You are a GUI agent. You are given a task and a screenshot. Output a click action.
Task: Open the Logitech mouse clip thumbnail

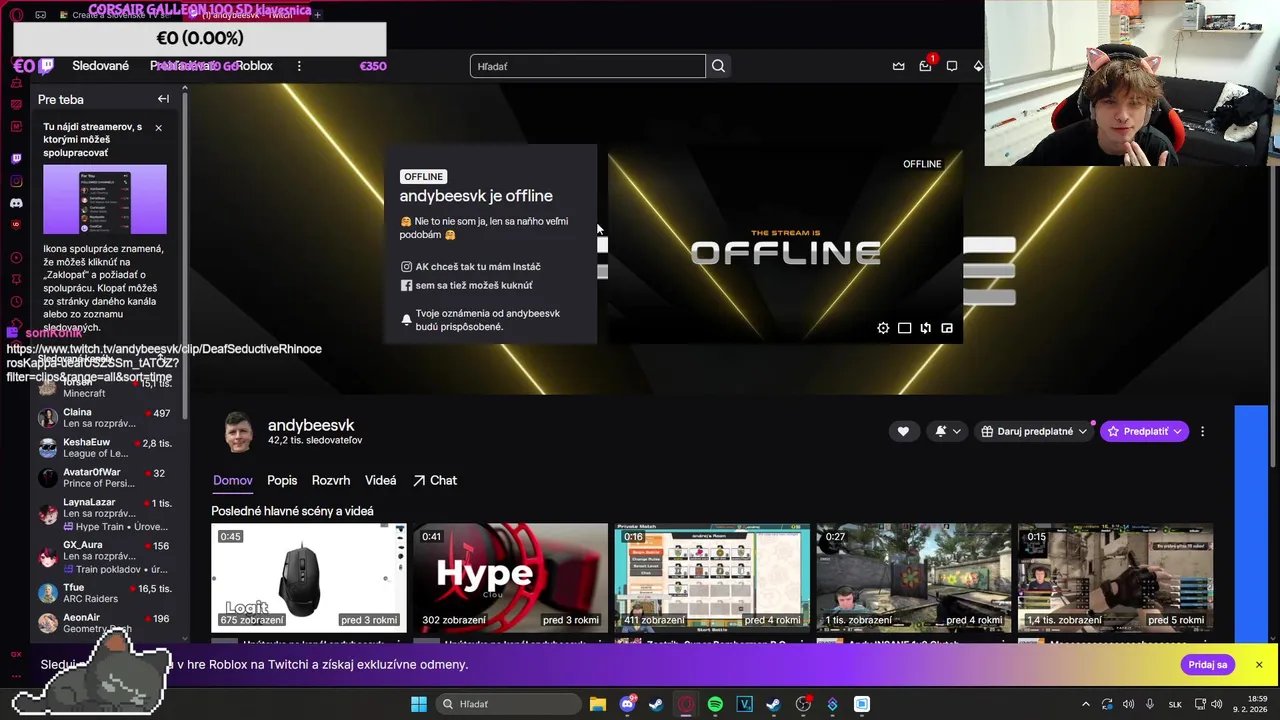(x=308, y=577)
